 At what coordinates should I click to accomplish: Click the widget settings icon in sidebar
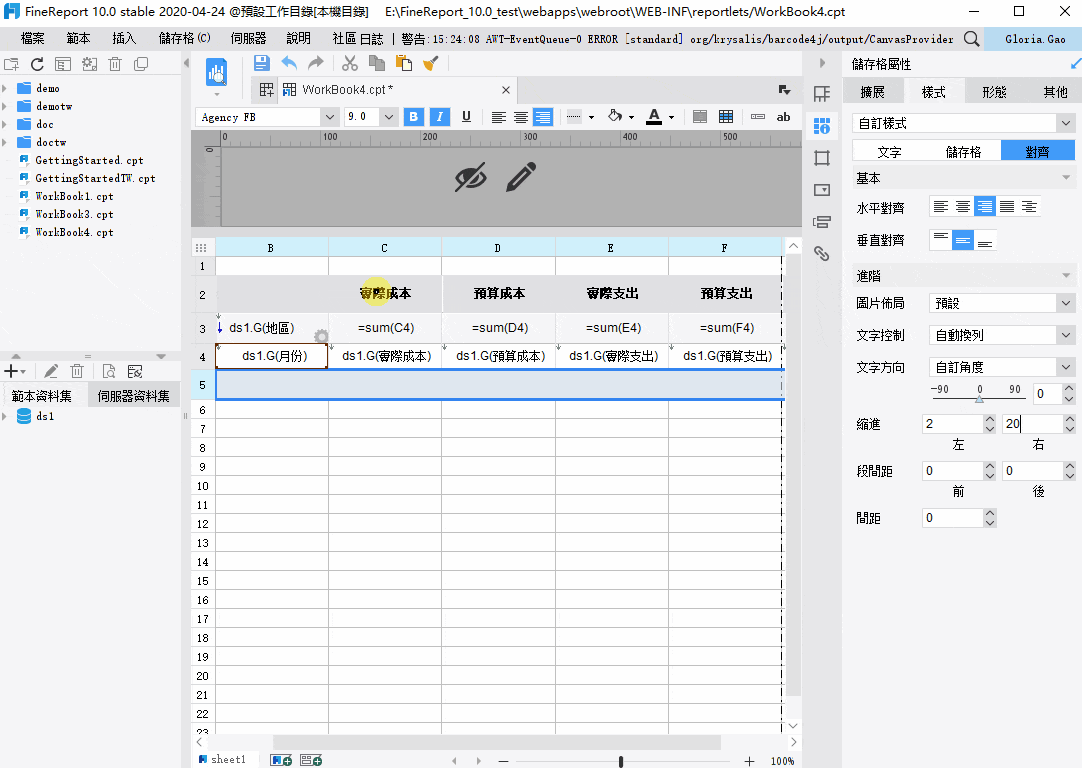tap(822, 190)
